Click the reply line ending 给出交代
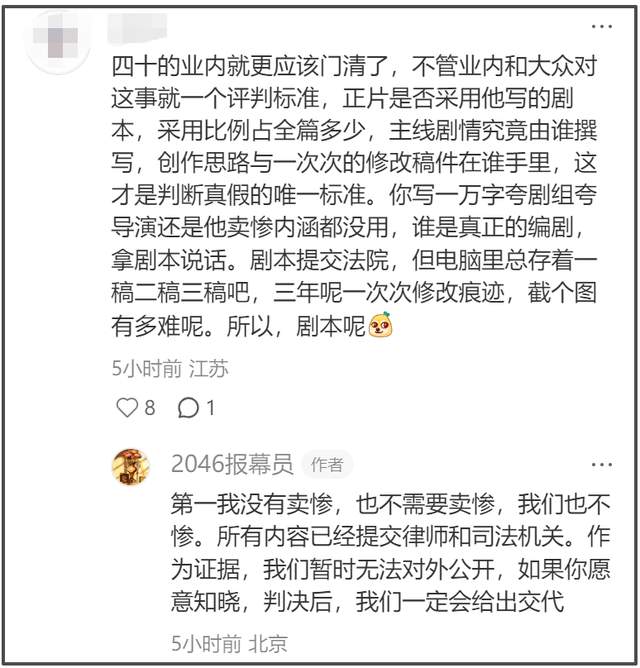 click(x=368, y=601)
